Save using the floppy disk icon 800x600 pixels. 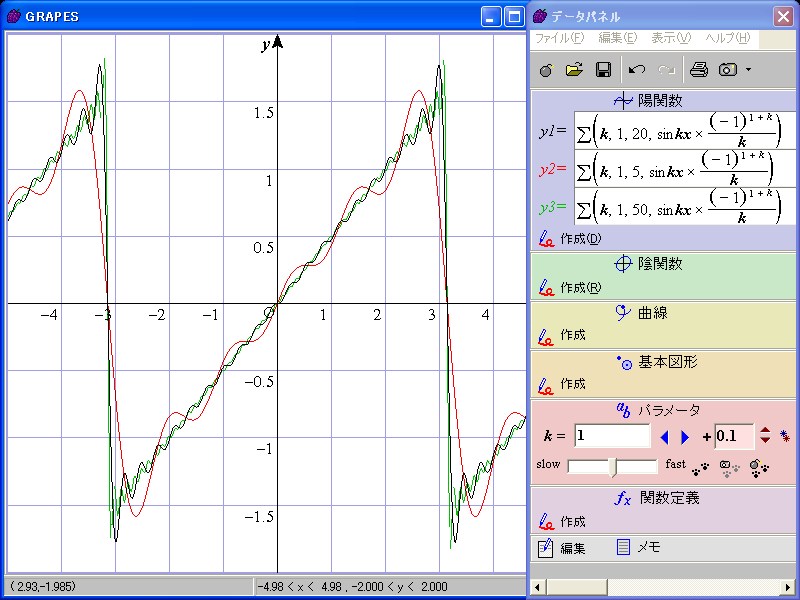(x=603, y=70)
